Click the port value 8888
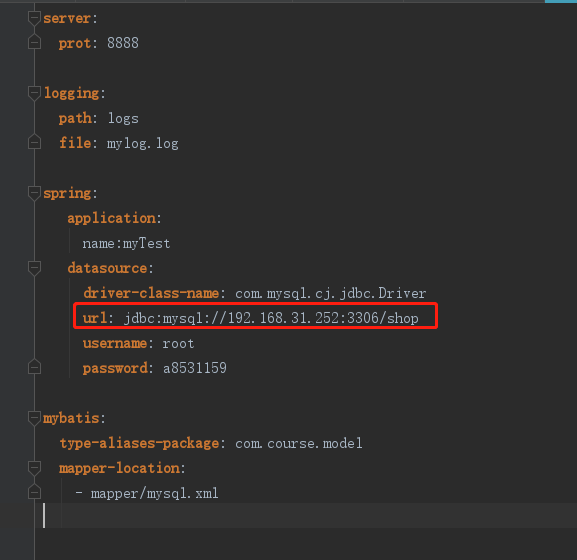 click(x=123, y=43)
